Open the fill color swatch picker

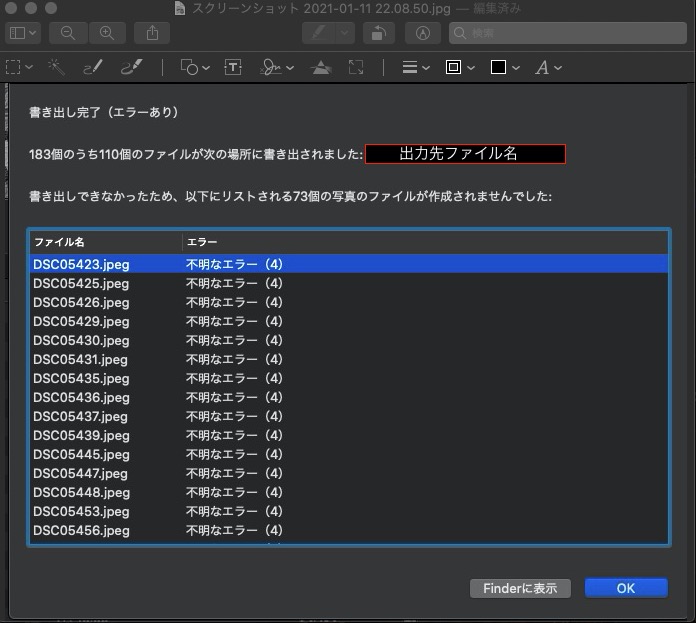coord(505,67)
